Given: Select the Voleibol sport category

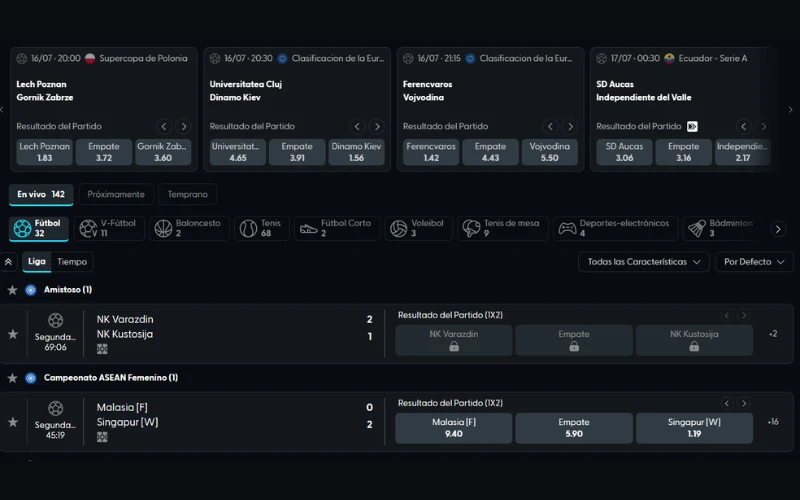Looking at the screenshot, I should click(x=418, y=228).
